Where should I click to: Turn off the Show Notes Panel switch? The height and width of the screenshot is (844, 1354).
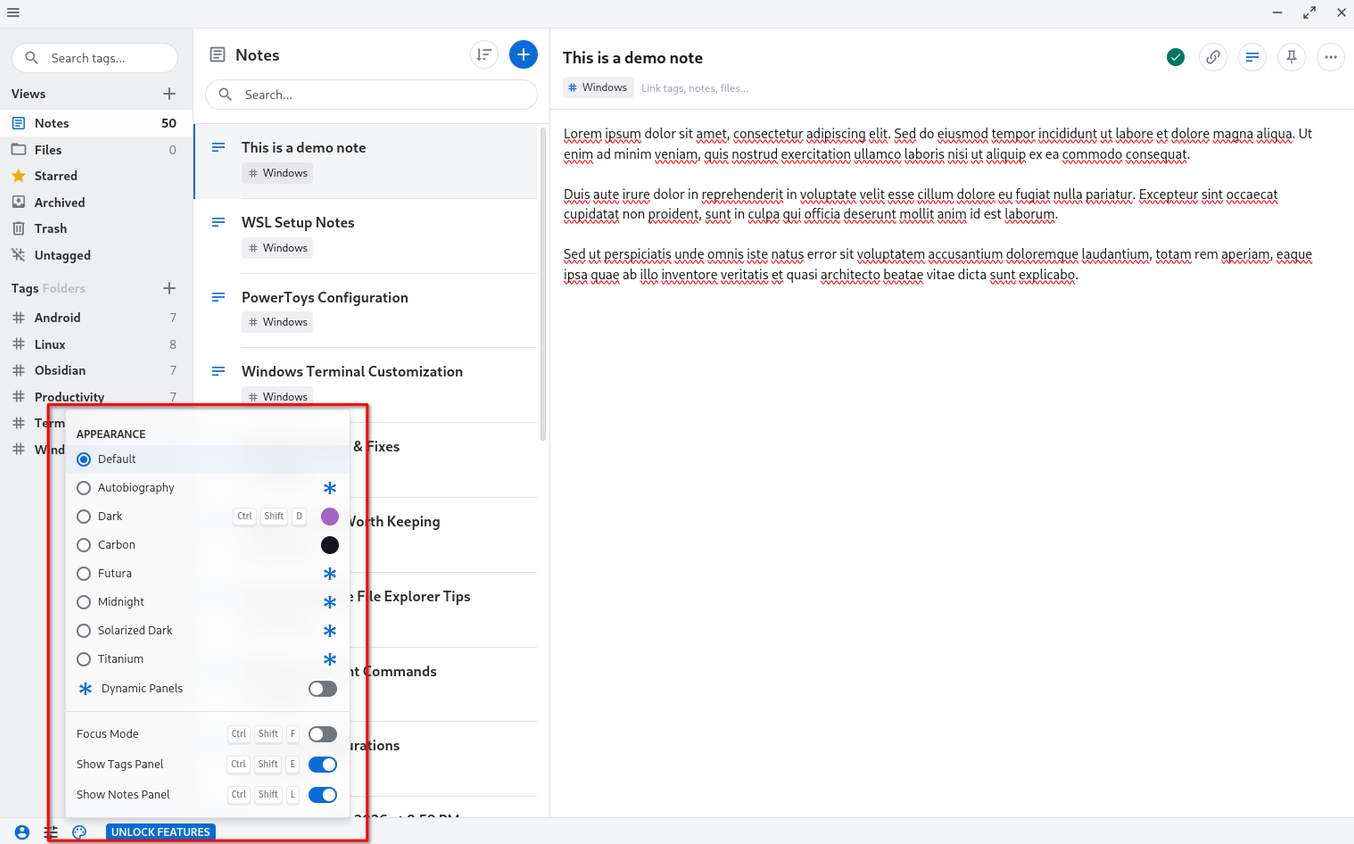click(x=322, y=795)
